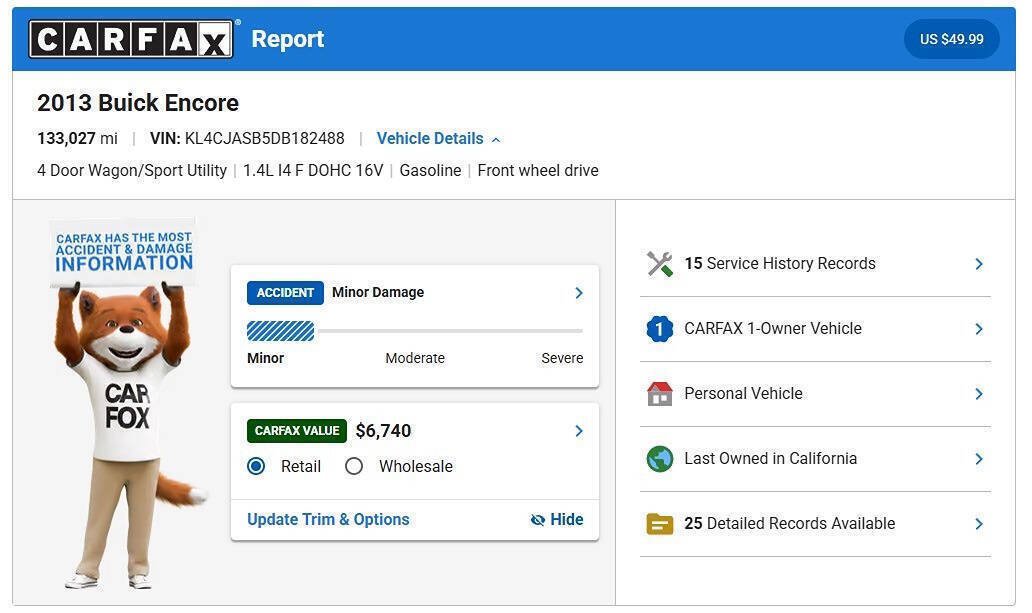Image resolution: width=1032 pixels, height=613 pixels.
Task: Click the fox's accident information sign
Action: (123, 252)
